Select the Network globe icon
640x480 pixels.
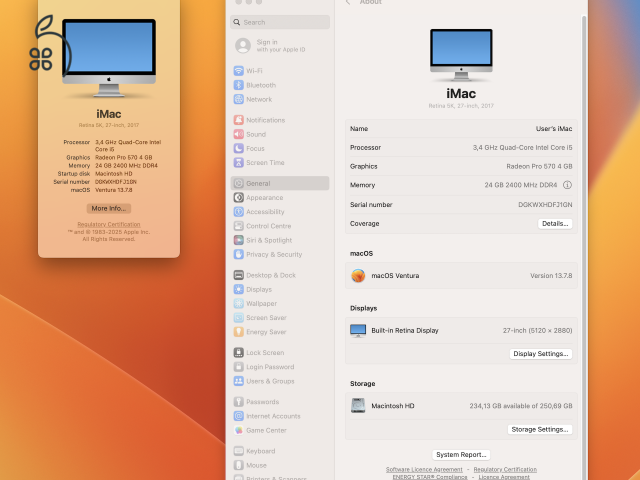(239, 99)
